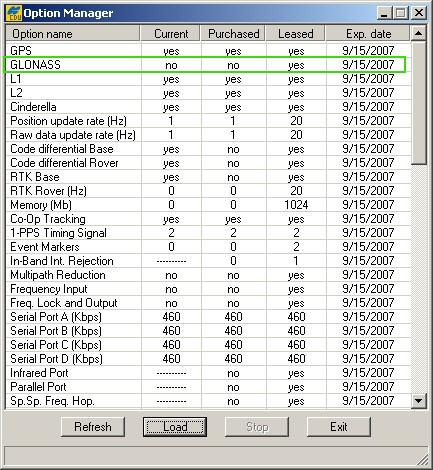The image size is (433, 470).
Task: Click the Load button
Action: click(x=175, y=427)
